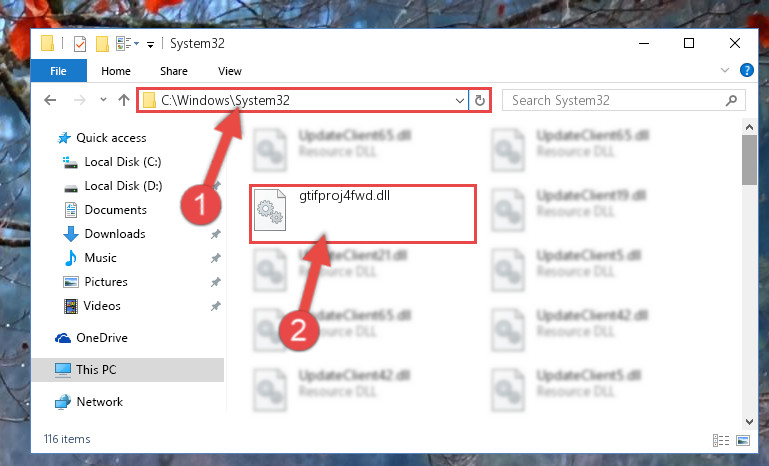Open the Help question mark icon
The image size is (769, 466).
746,71
